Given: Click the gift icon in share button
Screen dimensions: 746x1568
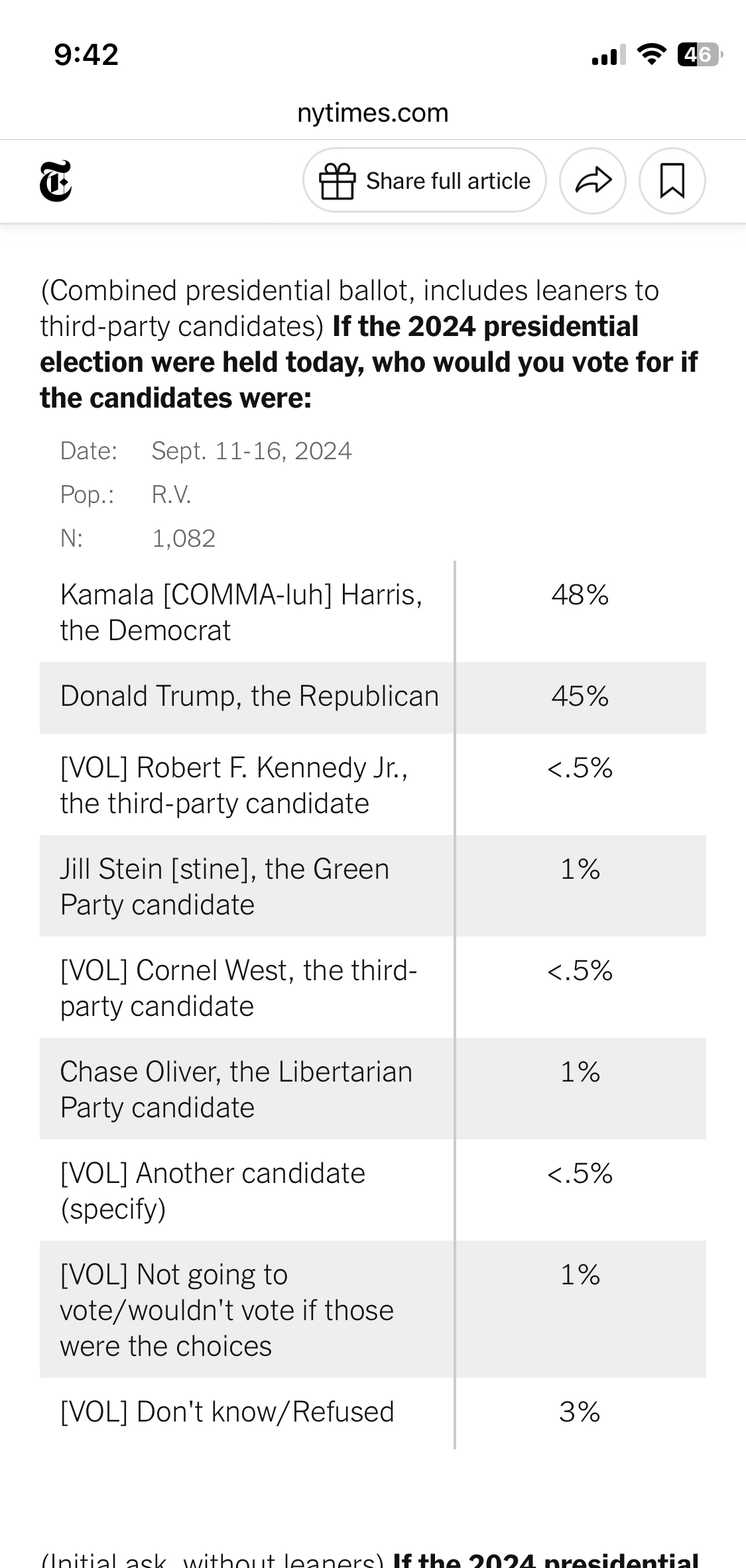Looking at the screenshot, I should [x=338, y=181].
